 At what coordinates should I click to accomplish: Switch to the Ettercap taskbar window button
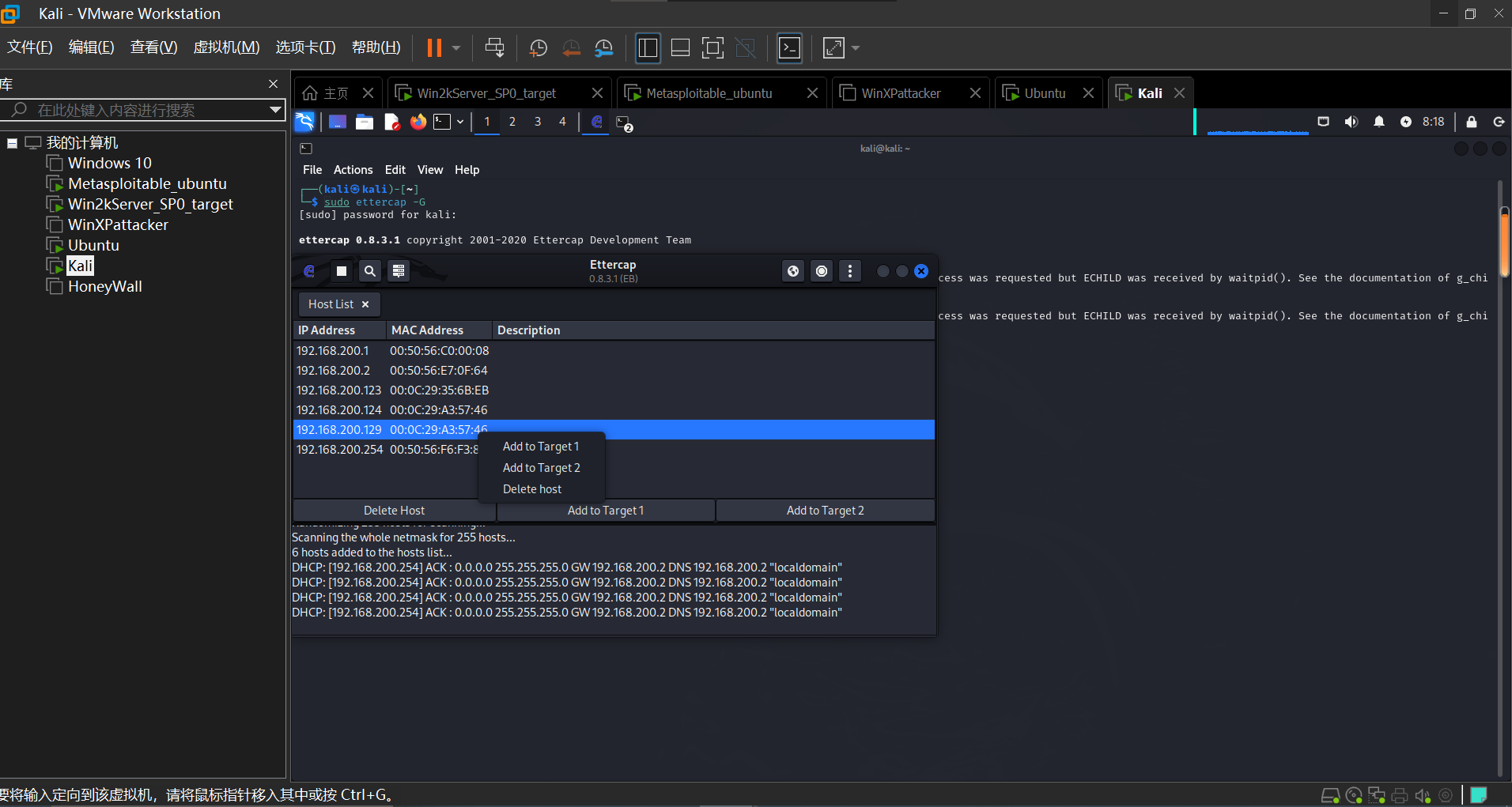597,122
